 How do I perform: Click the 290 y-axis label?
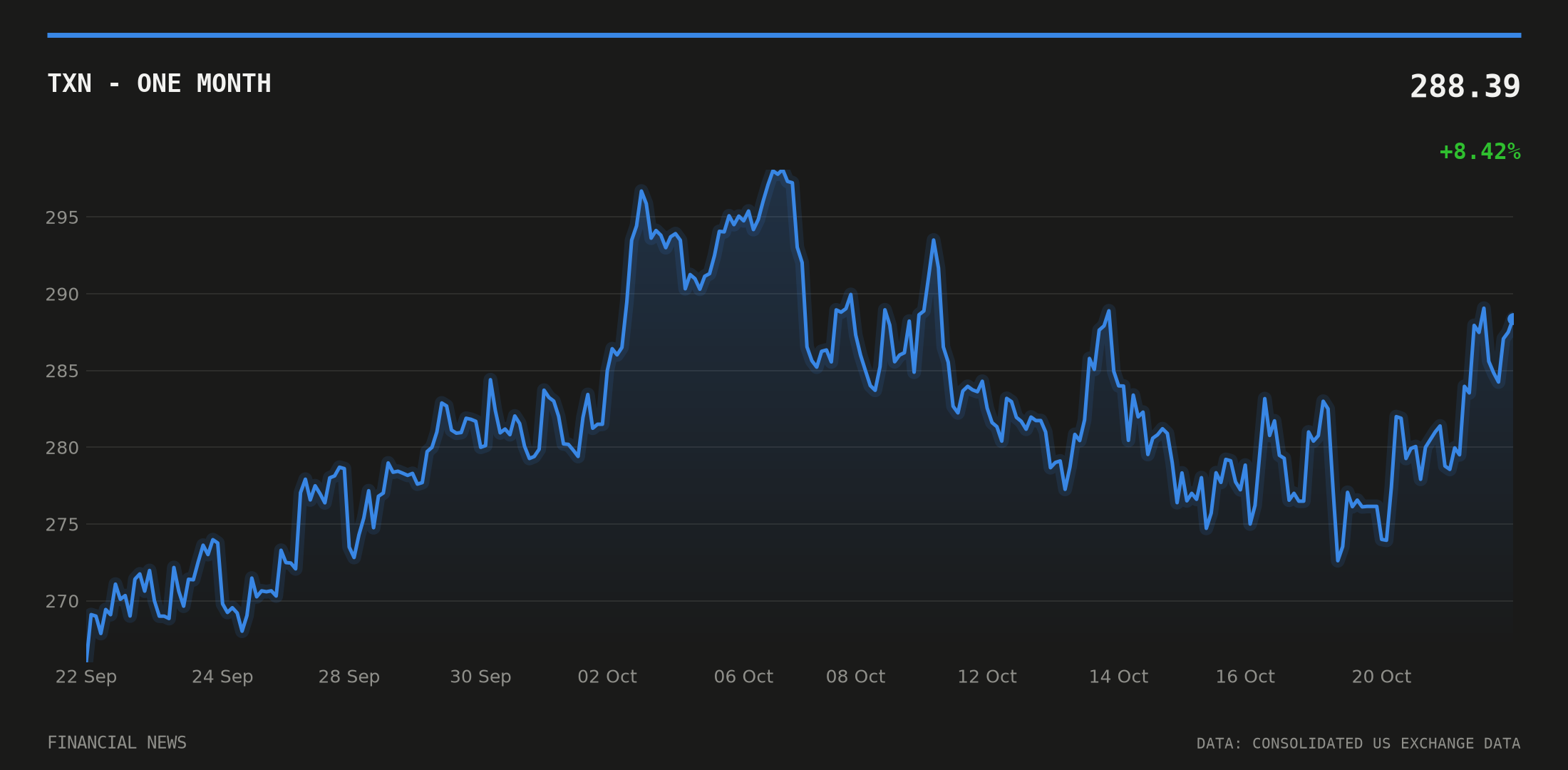tap(62, 294)
